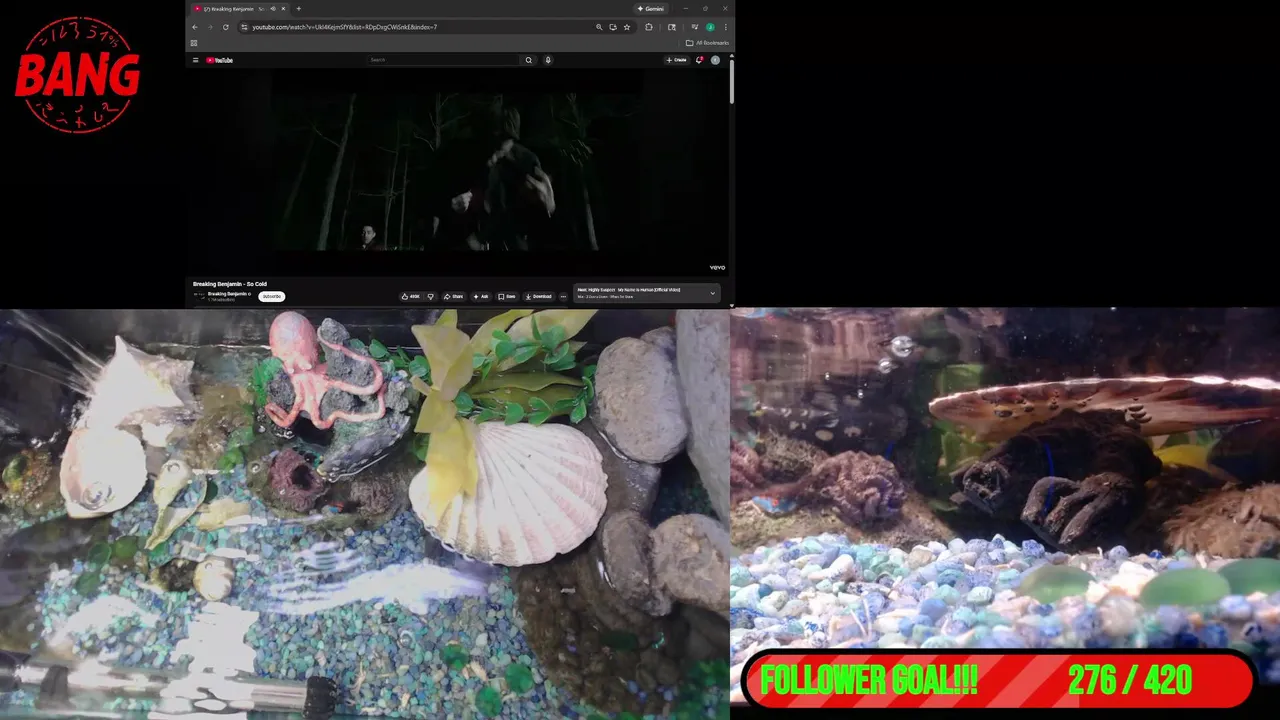Download the So Cold video
Image resolution: width=1280 pixels, height=720 pixels.
(x=539, y=296)
